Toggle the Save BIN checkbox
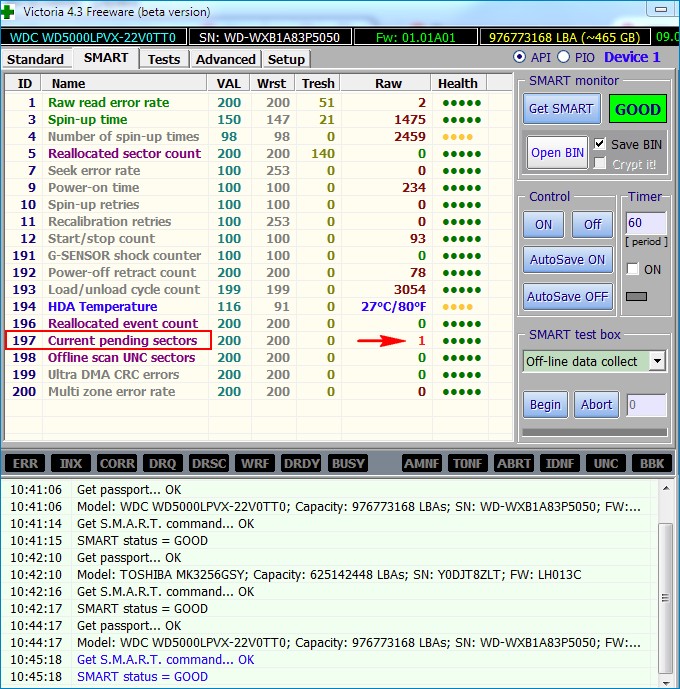Viewport: 680px width, 689px height. [600, 144]
